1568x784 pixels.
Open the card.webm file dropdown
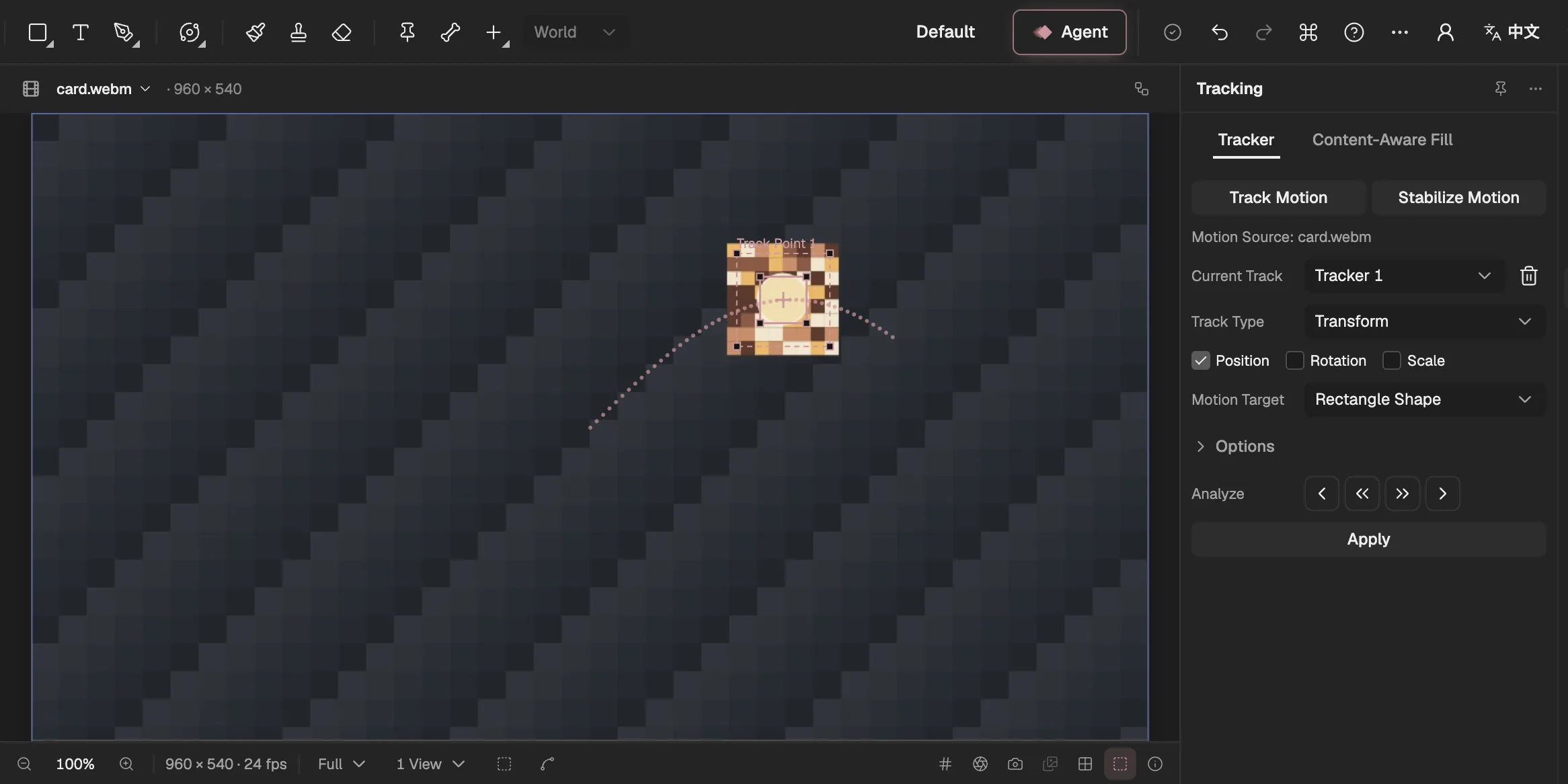click(x=103, y=89)
